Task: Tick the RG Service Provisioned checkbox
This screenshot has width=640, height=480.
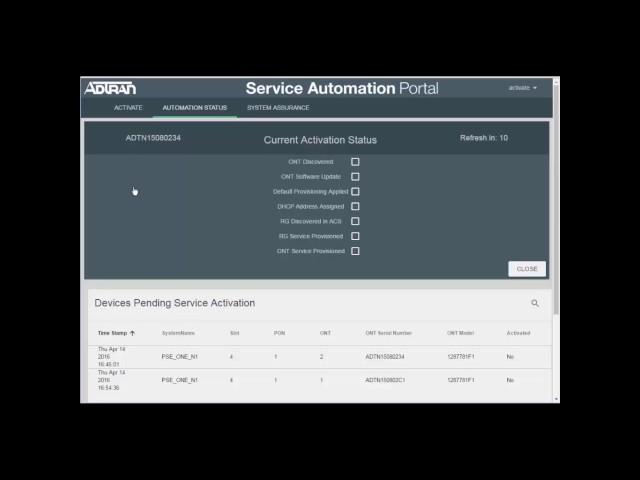Action: pyautogui.click(x=355, y=236)
